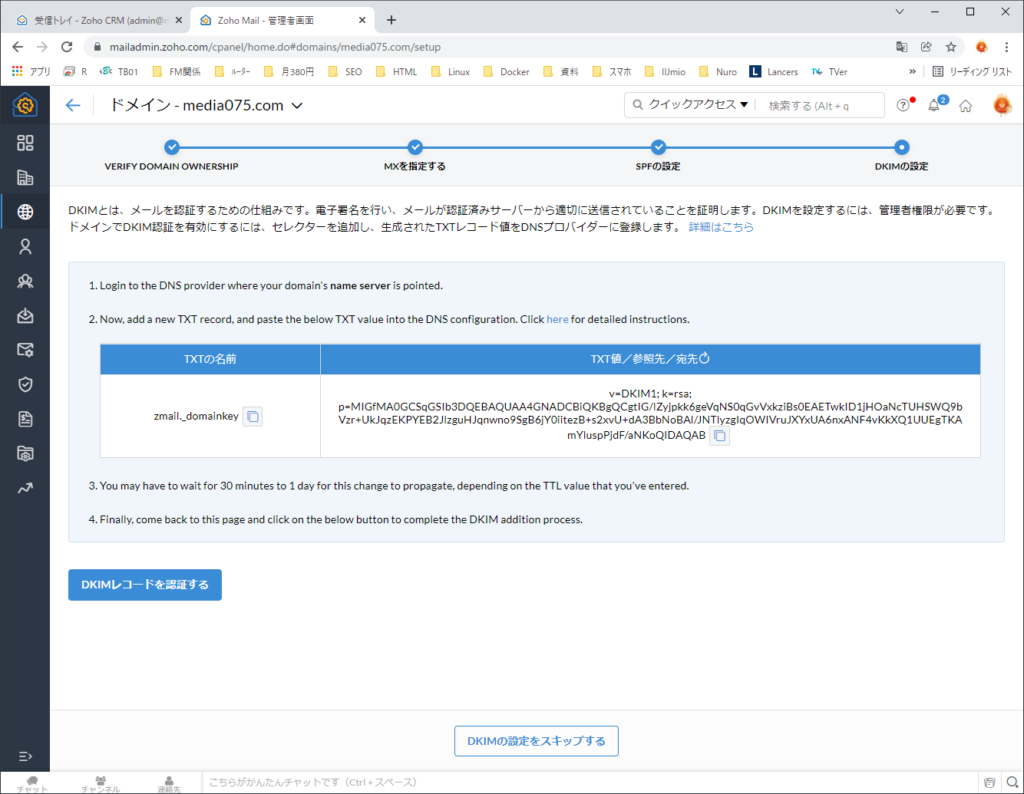Open the リーディング リスト reading list

[972, 72]
